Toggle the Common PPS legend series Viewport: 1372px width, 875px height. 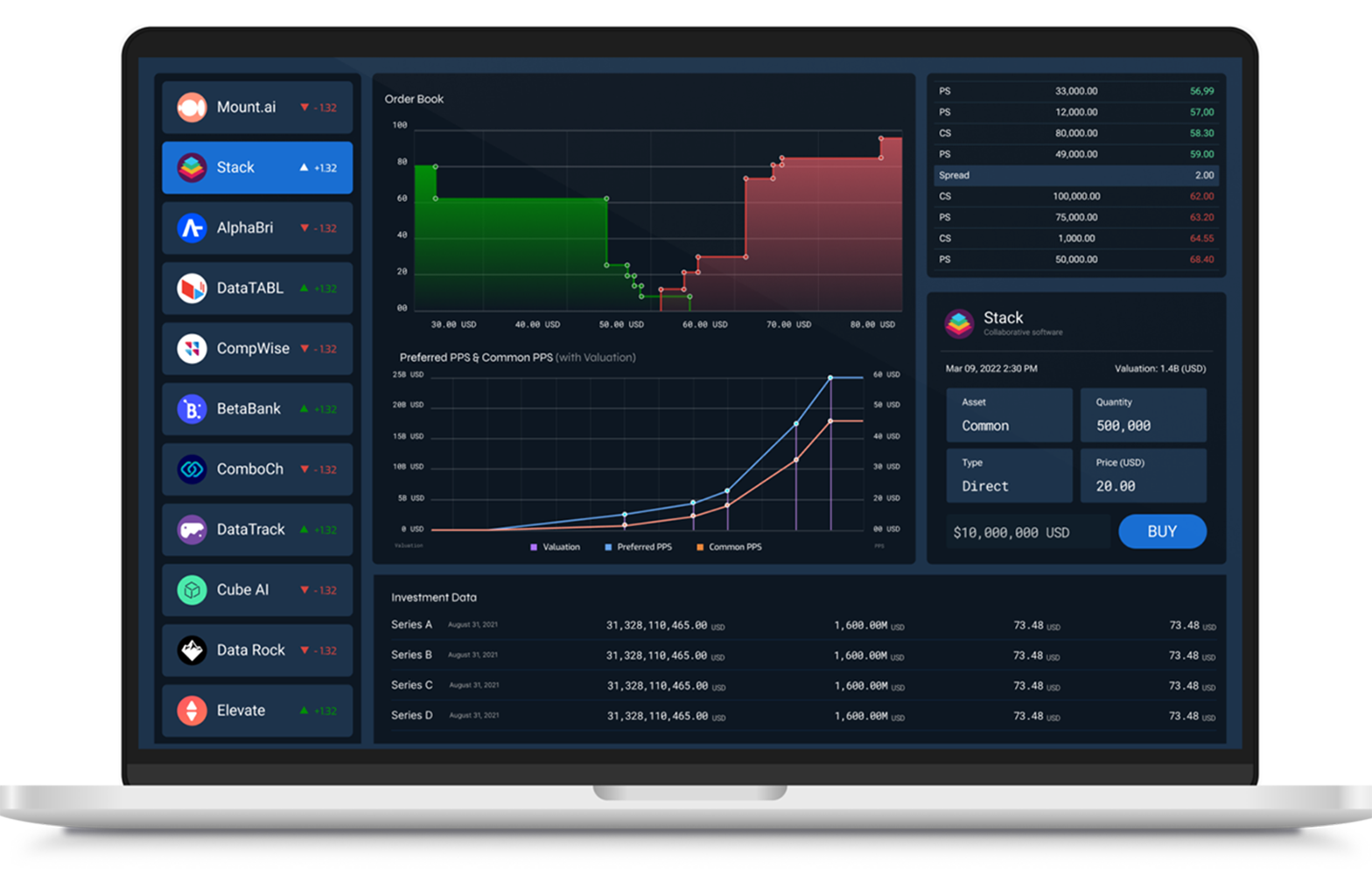tap(730, 548)
